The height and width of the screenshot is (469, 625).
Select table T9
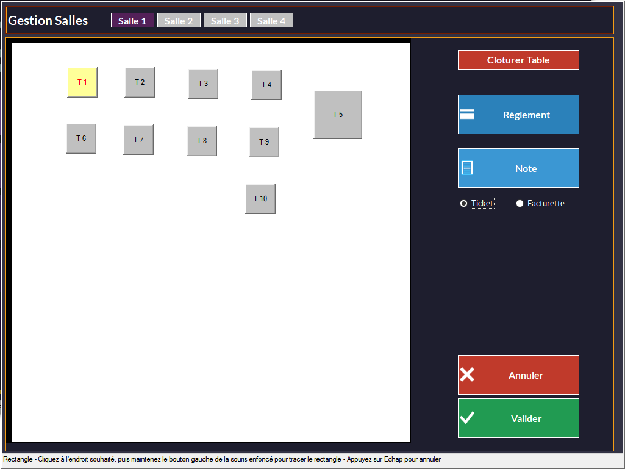click(x=264, y=142)
